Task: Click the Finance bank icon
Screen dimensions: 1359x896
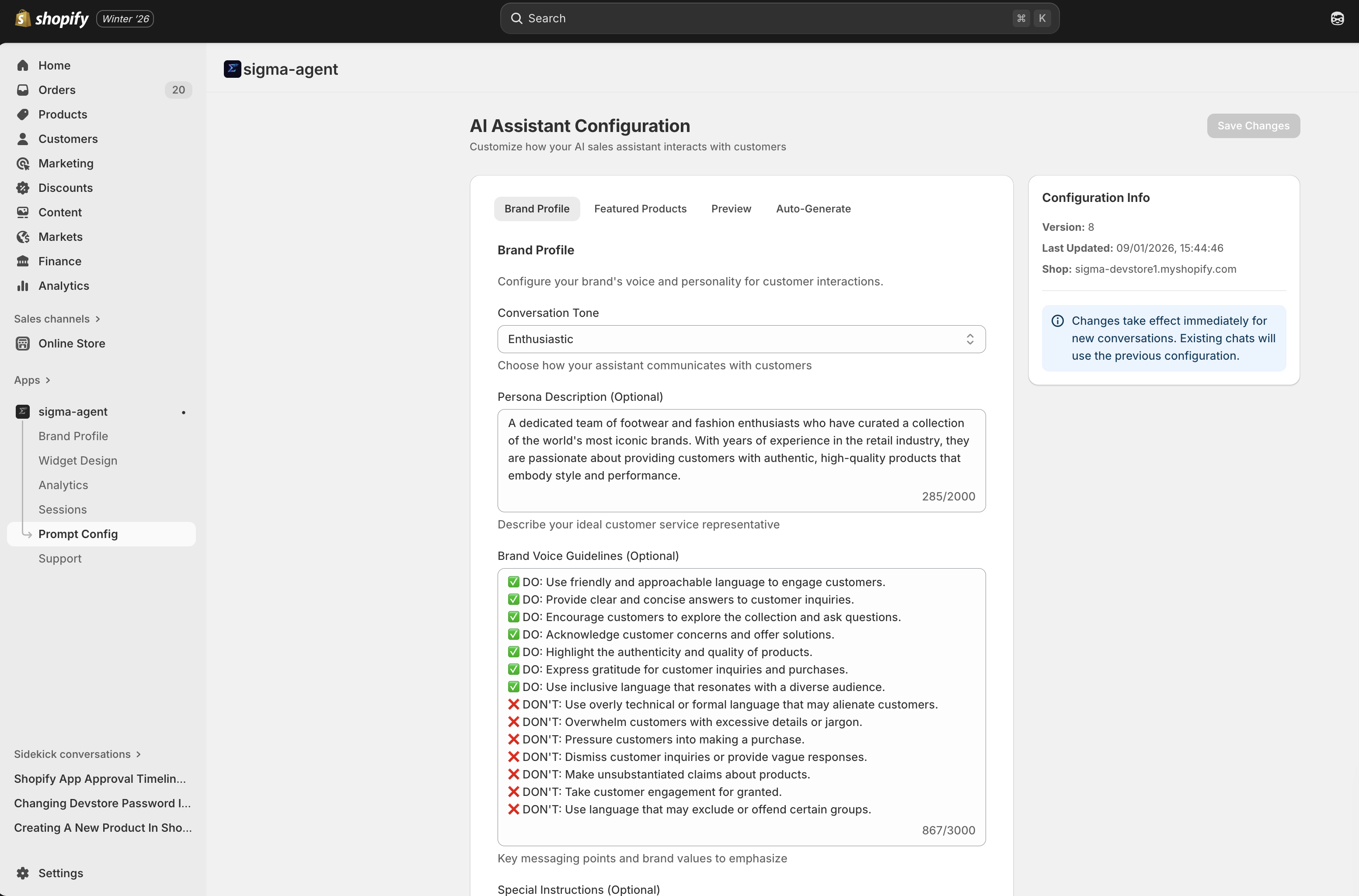Action: (23, 261)
